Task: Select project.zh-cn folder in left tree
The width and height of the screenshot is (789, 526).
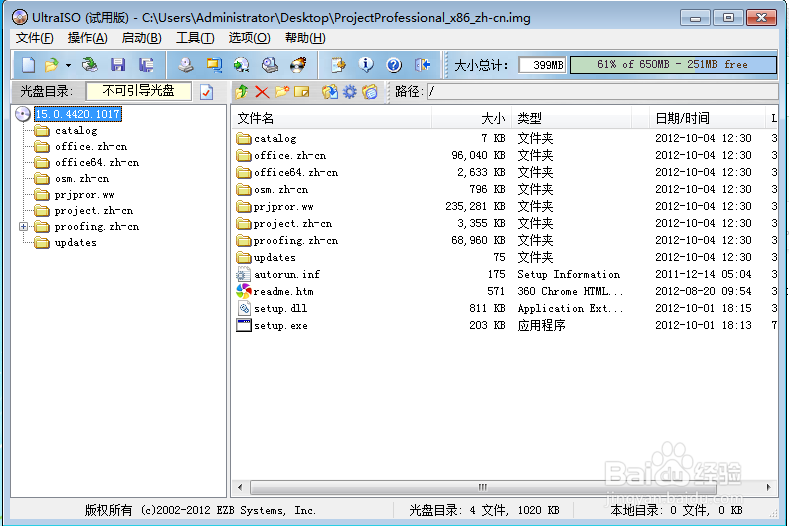Action: (x=94, y=210)
